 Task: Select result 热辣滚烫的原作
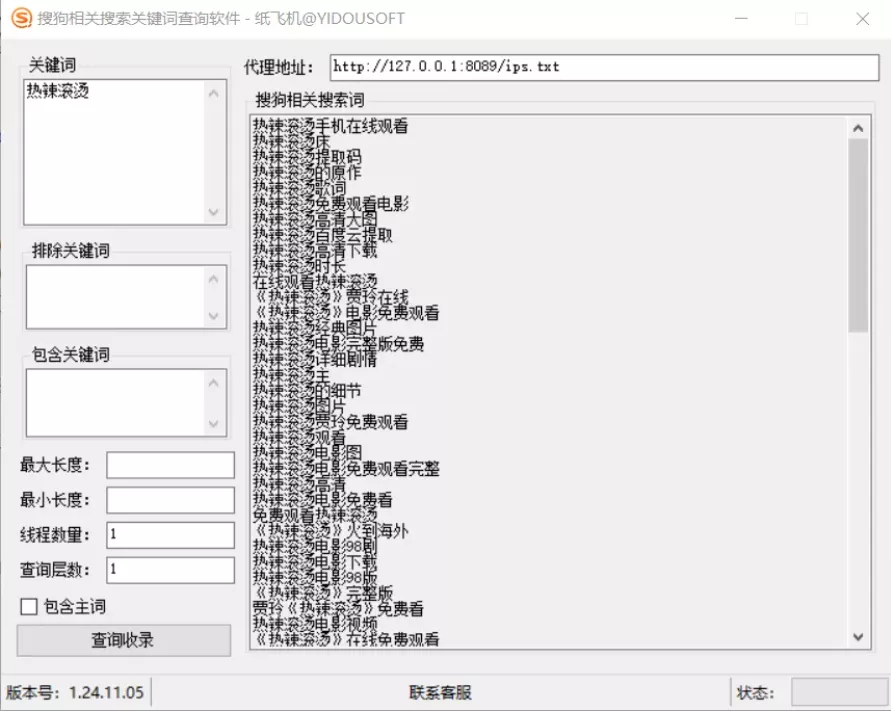(307, 172)
